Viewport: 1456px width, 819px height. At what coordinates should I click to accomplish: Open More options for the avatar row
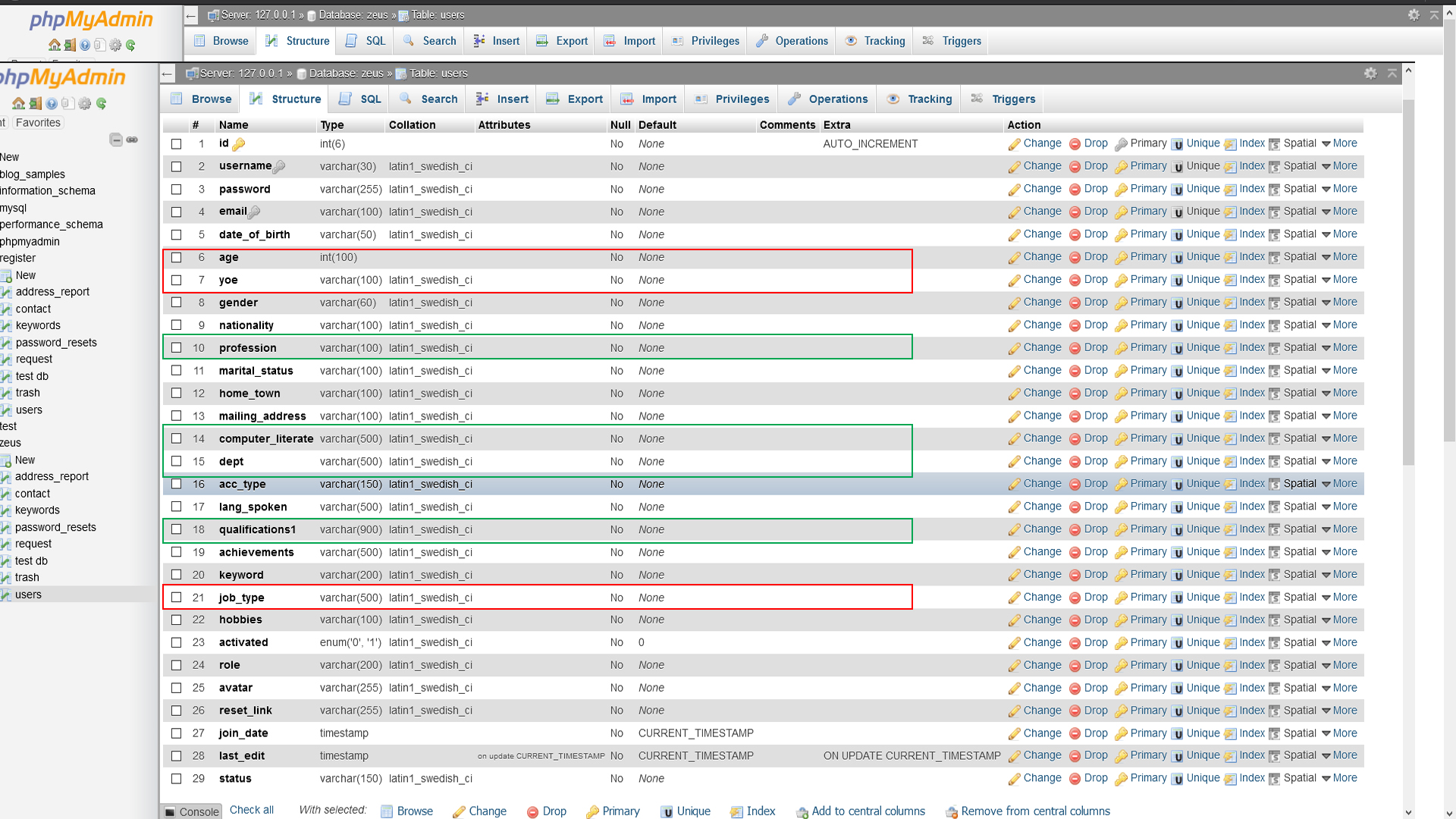pyautogui.click(x=1339, y=688)
